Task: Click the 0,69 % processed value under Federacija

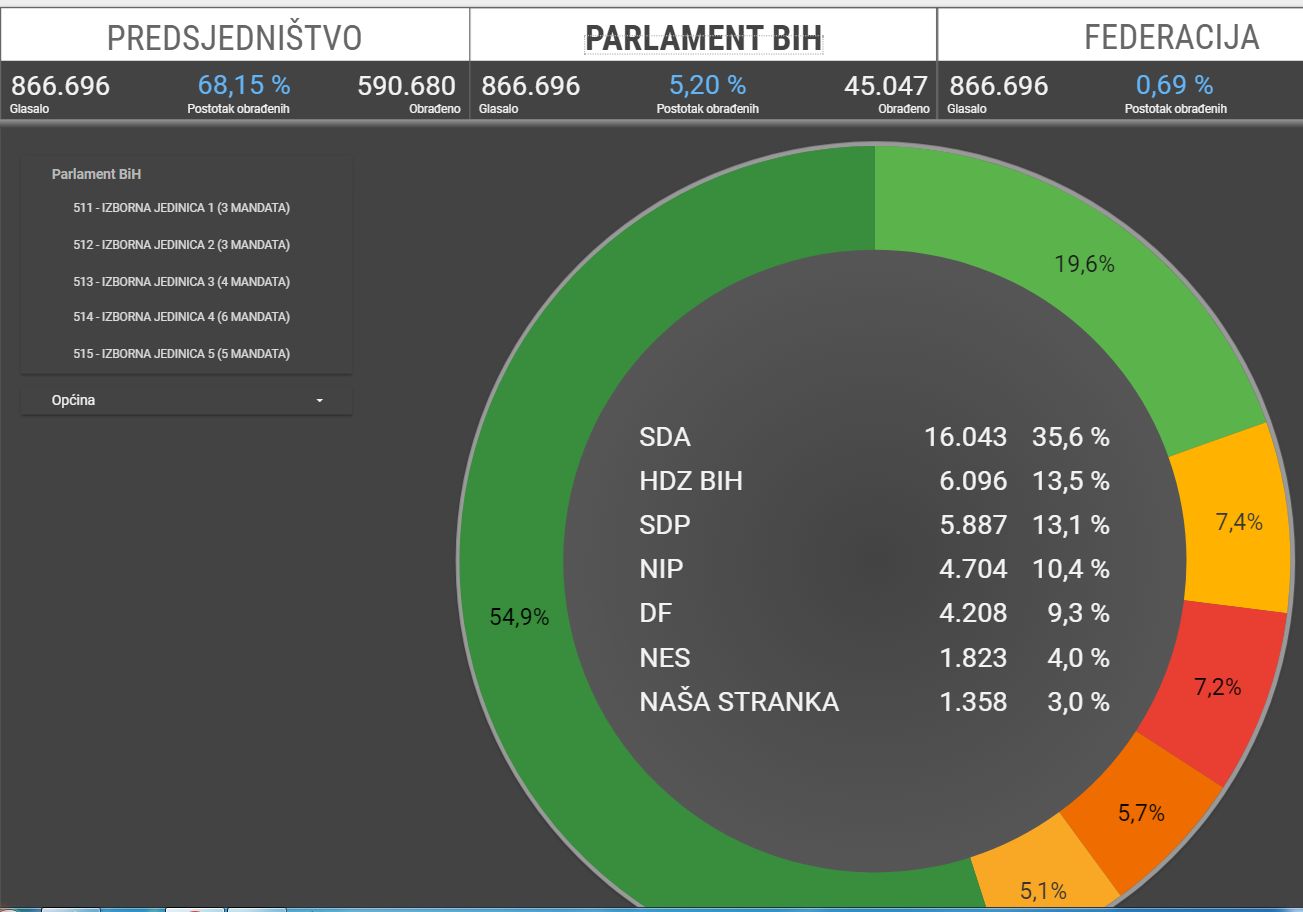Action: click(1175, 85)
